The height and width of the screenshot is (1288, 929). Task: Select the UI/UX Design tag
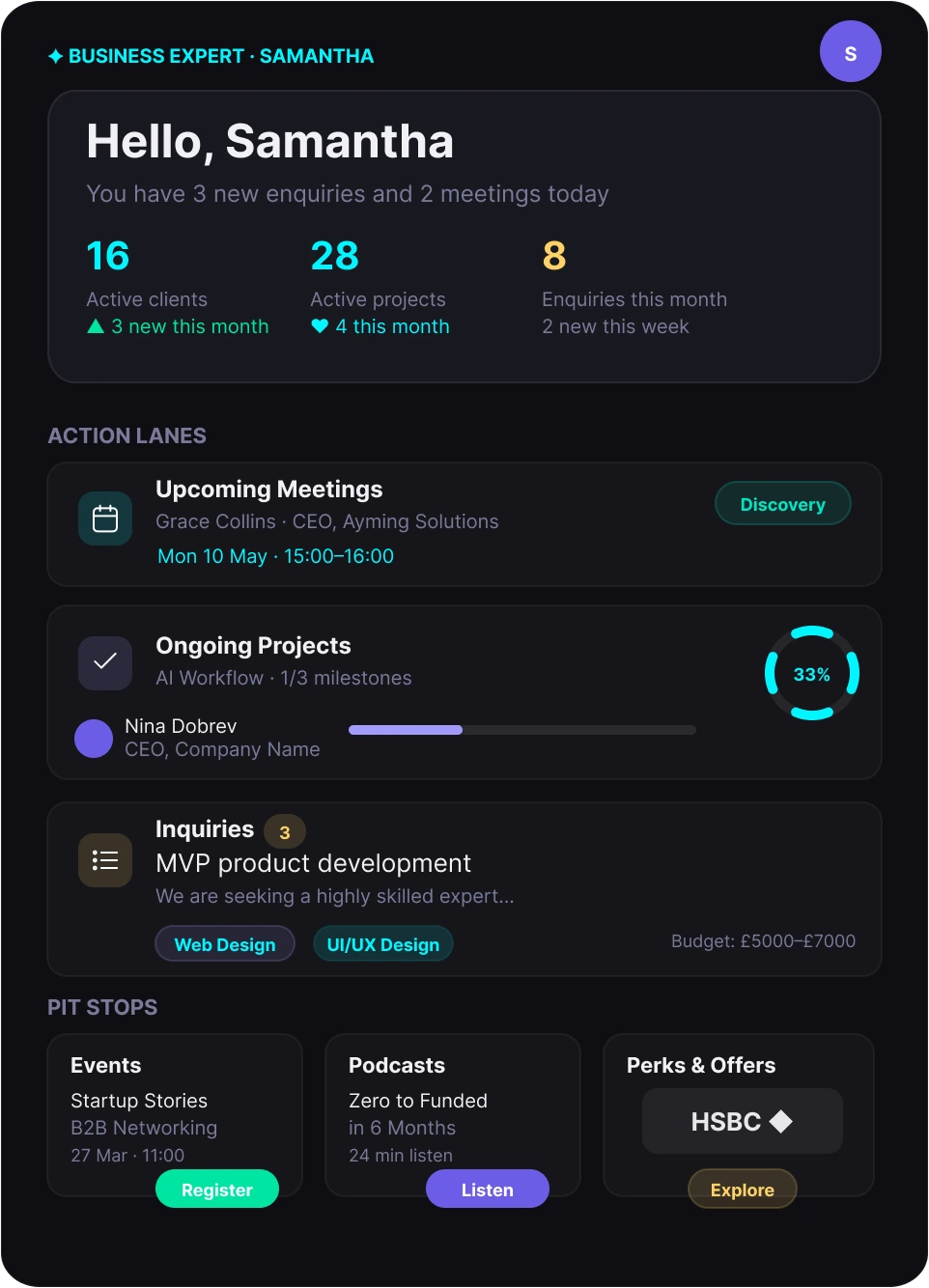point(383,944)
